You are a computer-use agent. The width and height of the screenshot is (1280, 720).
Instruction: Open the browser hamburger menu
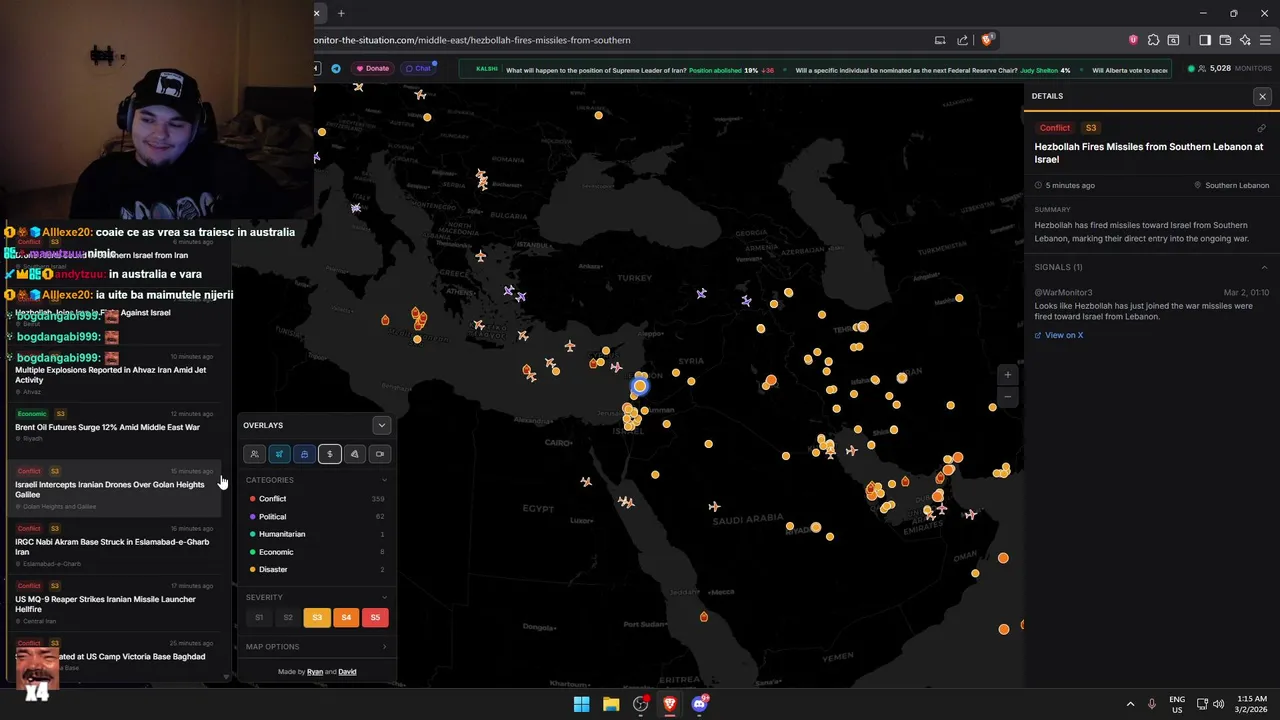click(x=1266, y=40)
